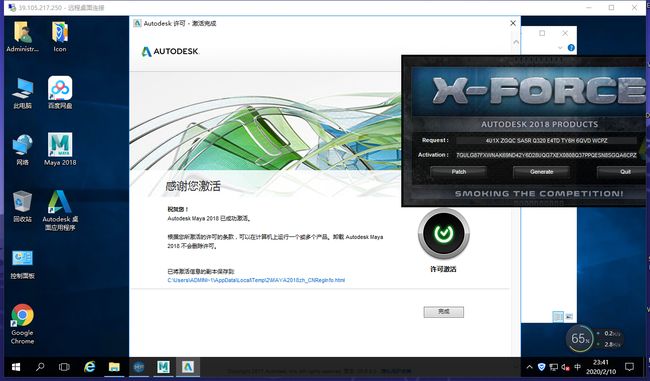Show hidden system tray icons
The width and height of the screenshot is (650, 381).
pyautogui.click(x=529, y=367)
